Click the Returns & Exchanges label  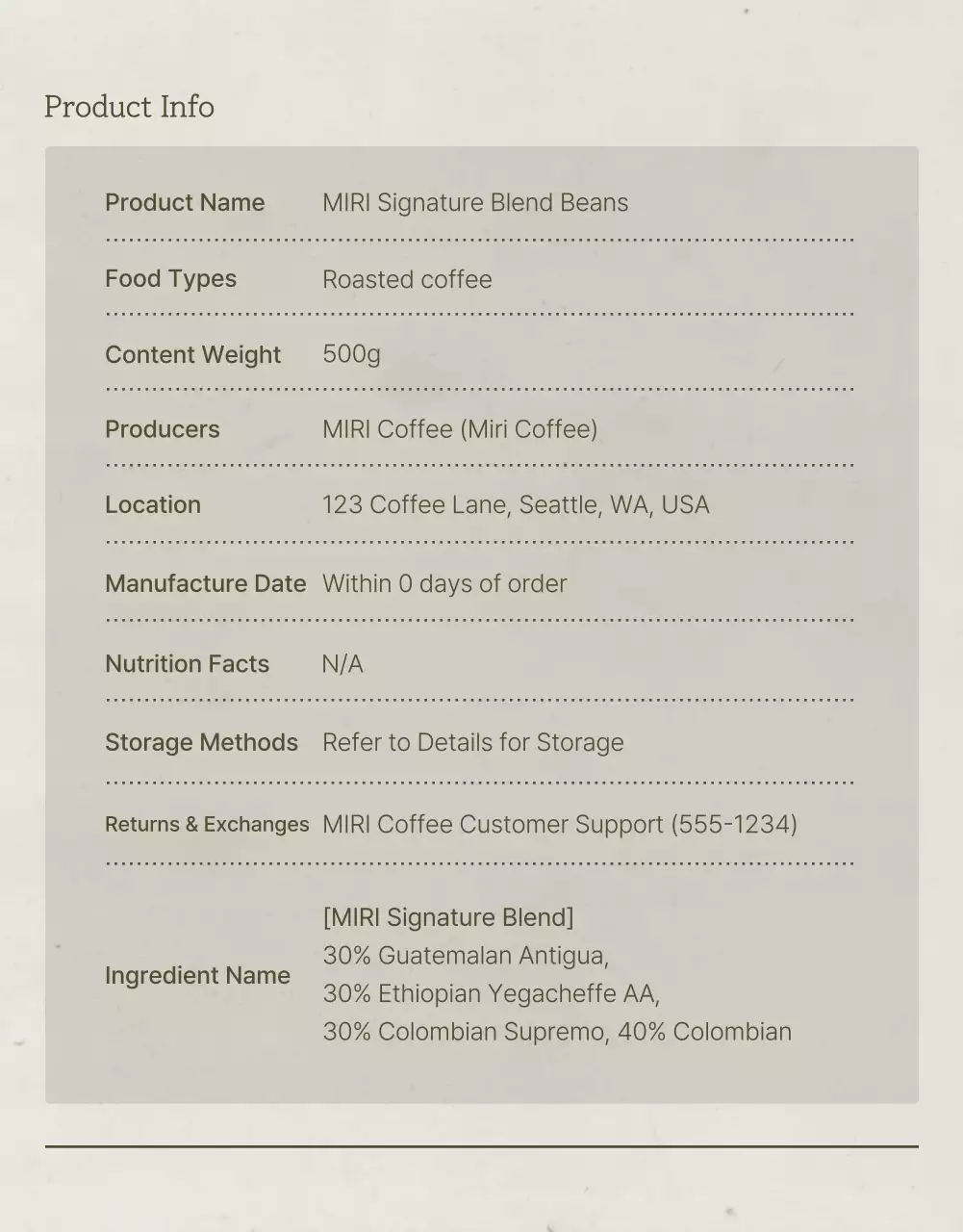(x=207, y=825)
